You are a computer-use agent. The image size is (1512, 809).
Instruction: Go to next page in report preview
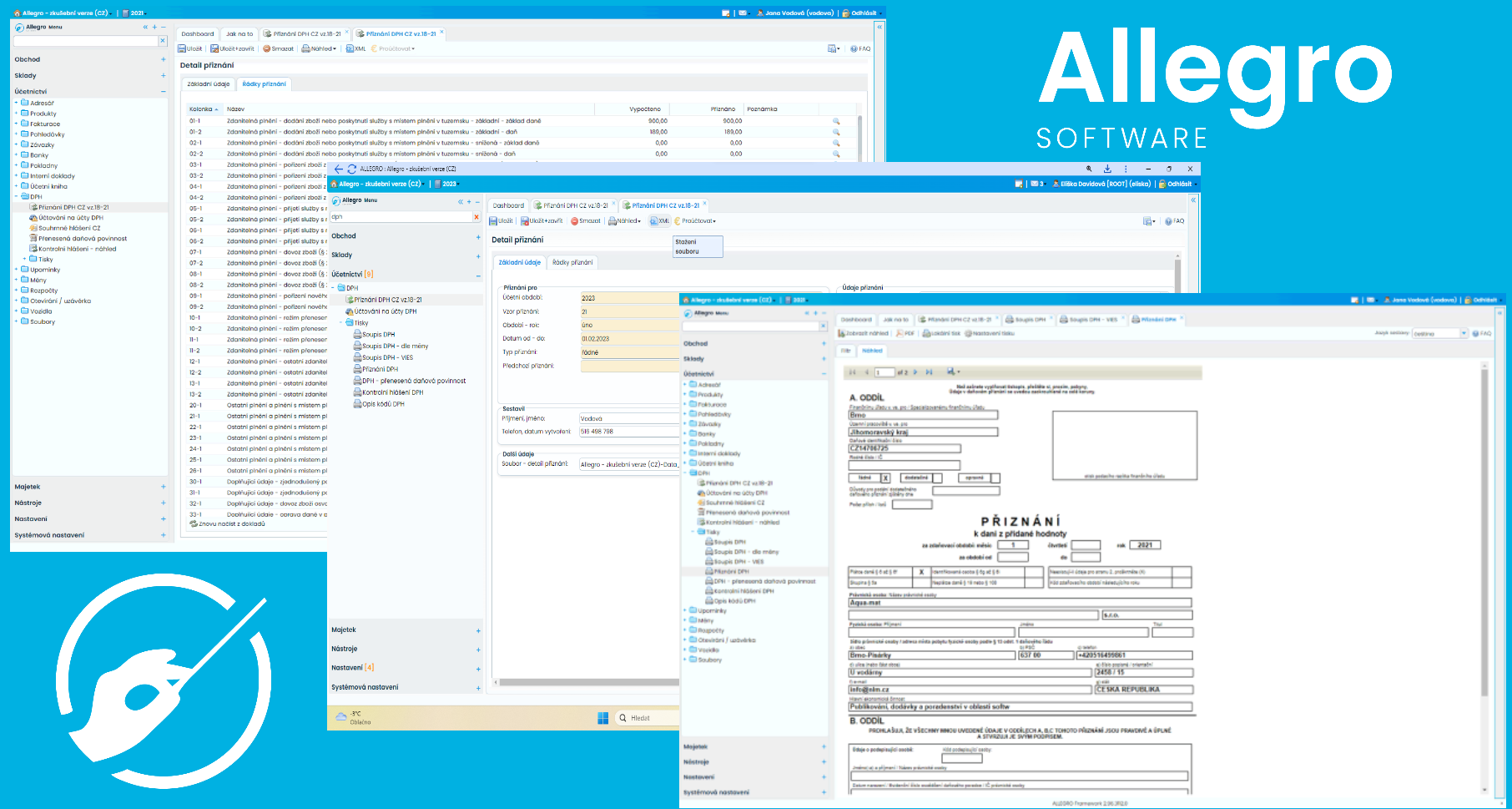click(x=915, y=372)
